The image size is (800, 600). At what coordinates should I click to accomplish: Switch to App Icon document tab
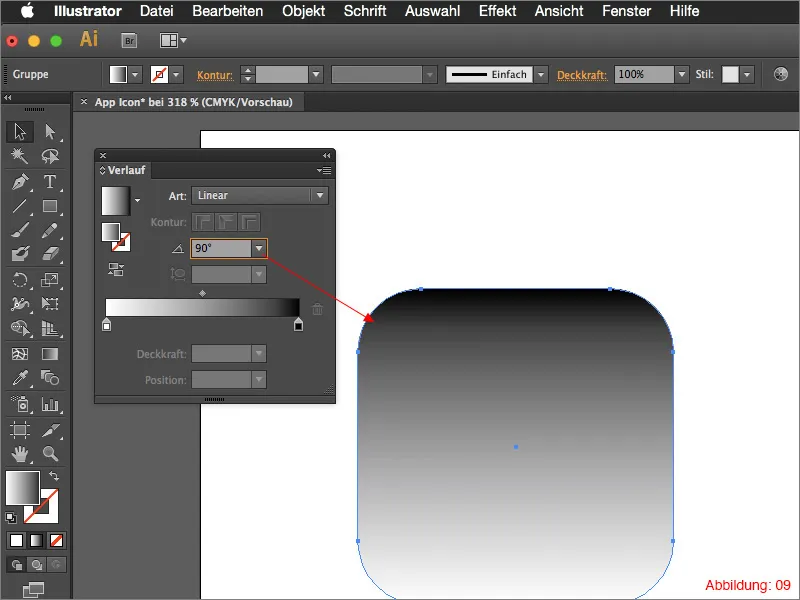193,102
